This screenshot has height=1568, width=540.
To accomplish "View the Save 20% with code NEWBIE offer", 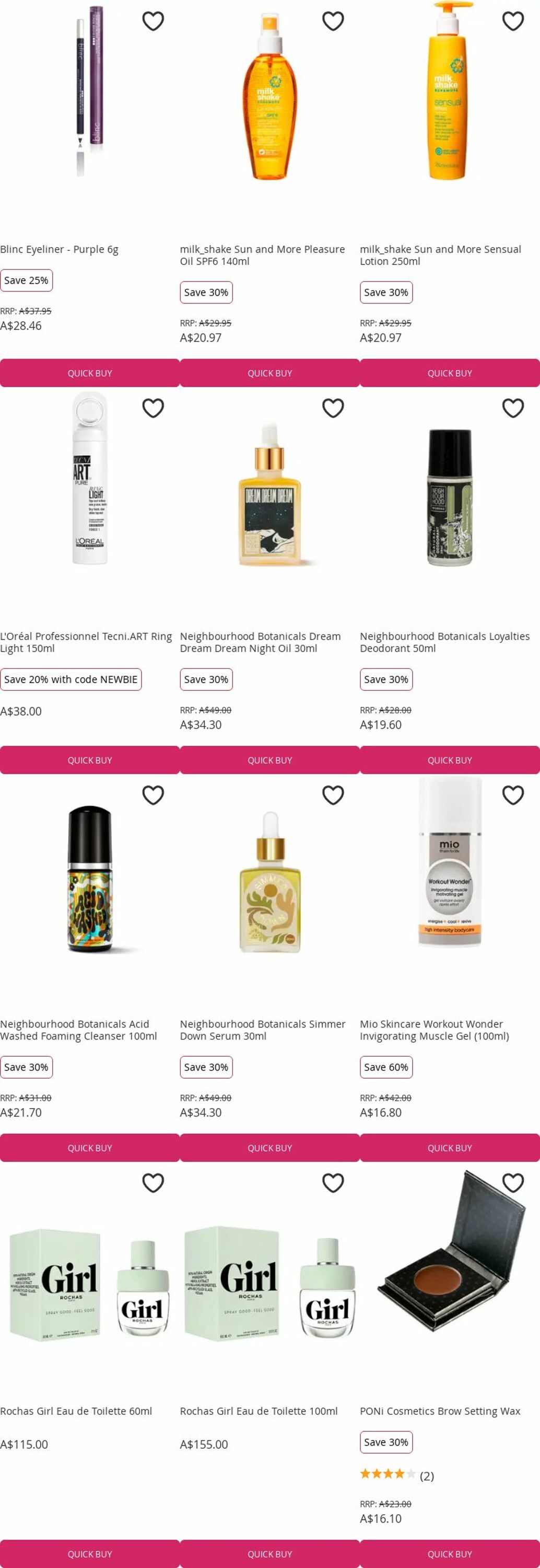I will click(x=71, y=679).
